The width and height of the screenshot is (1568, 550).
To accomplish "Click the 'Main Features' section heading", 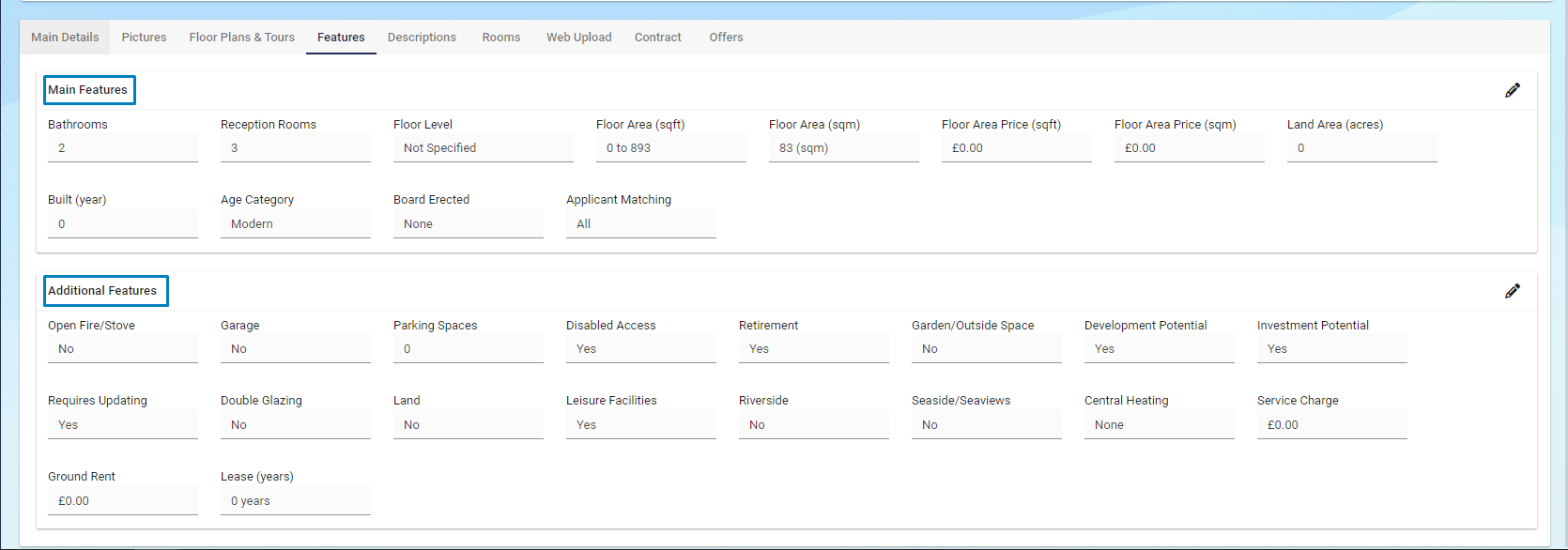I will coord(88,90).
